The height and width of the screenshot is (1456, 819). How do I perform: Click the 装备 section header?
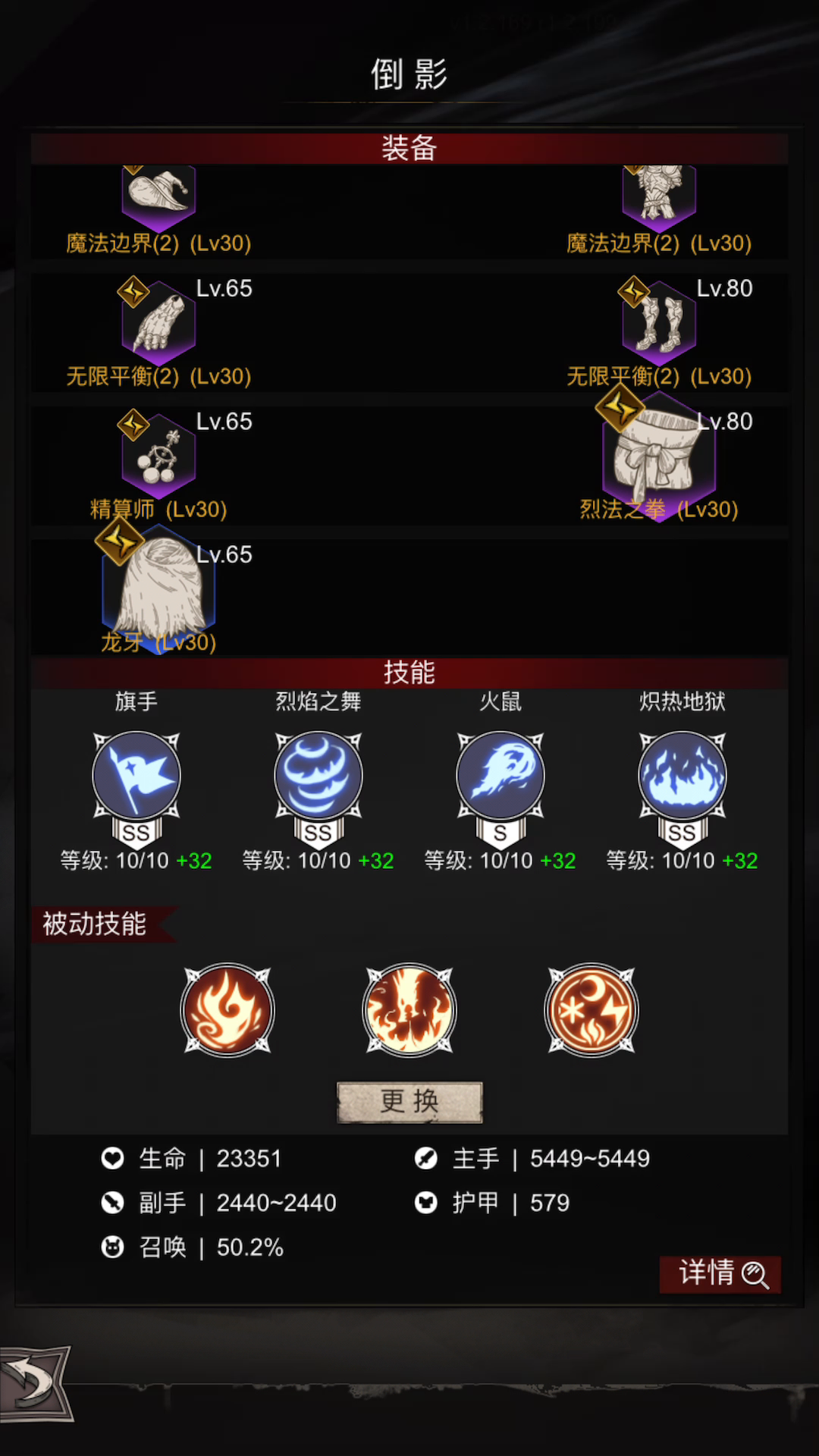click(409, 148)
